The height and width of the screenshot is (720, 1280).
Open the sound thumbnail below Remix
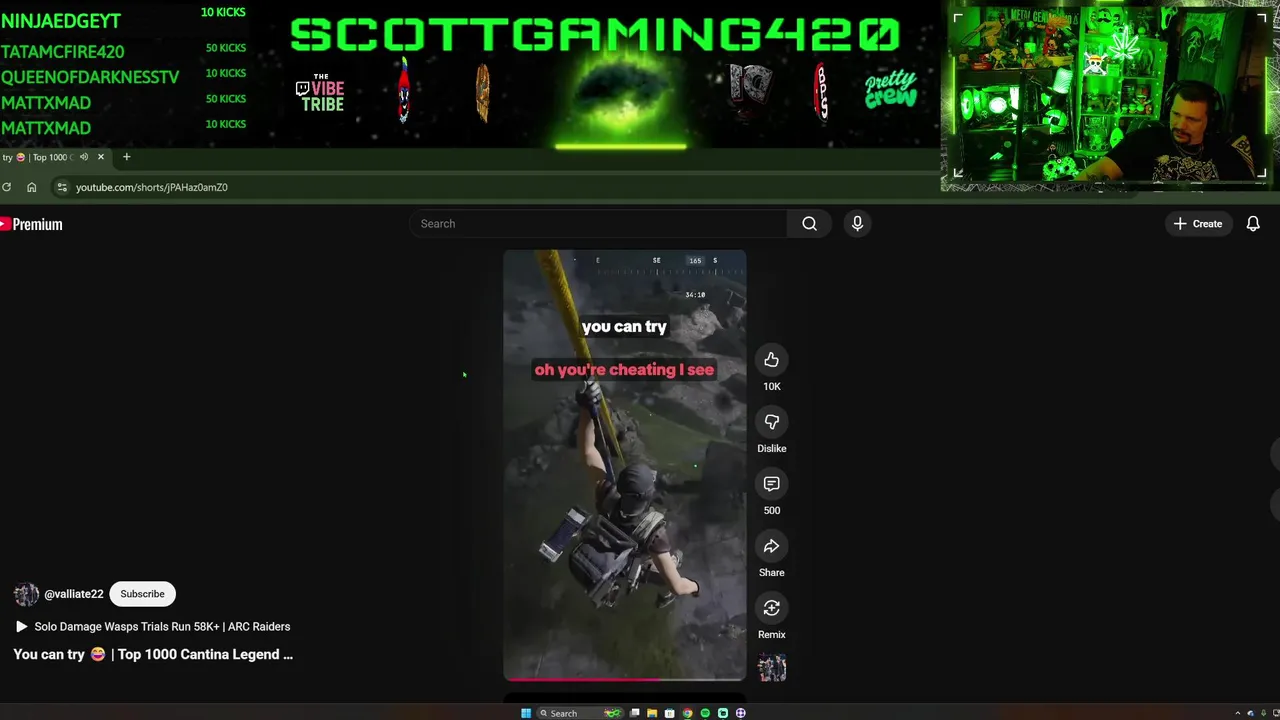pyautogui.click(x=772, y=667)
